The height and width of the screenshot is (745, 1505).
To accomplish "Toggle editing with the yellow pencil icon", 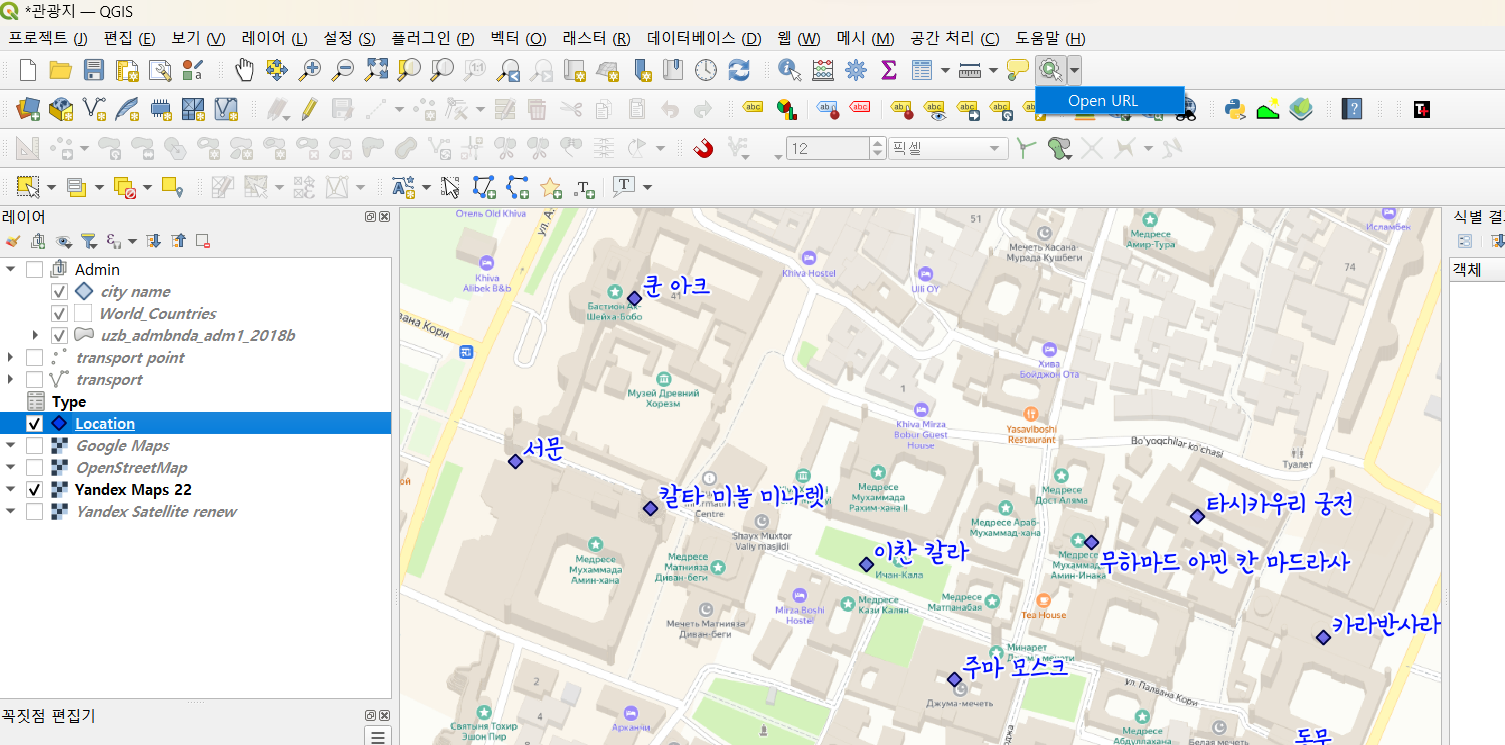I will click(309, 109).
